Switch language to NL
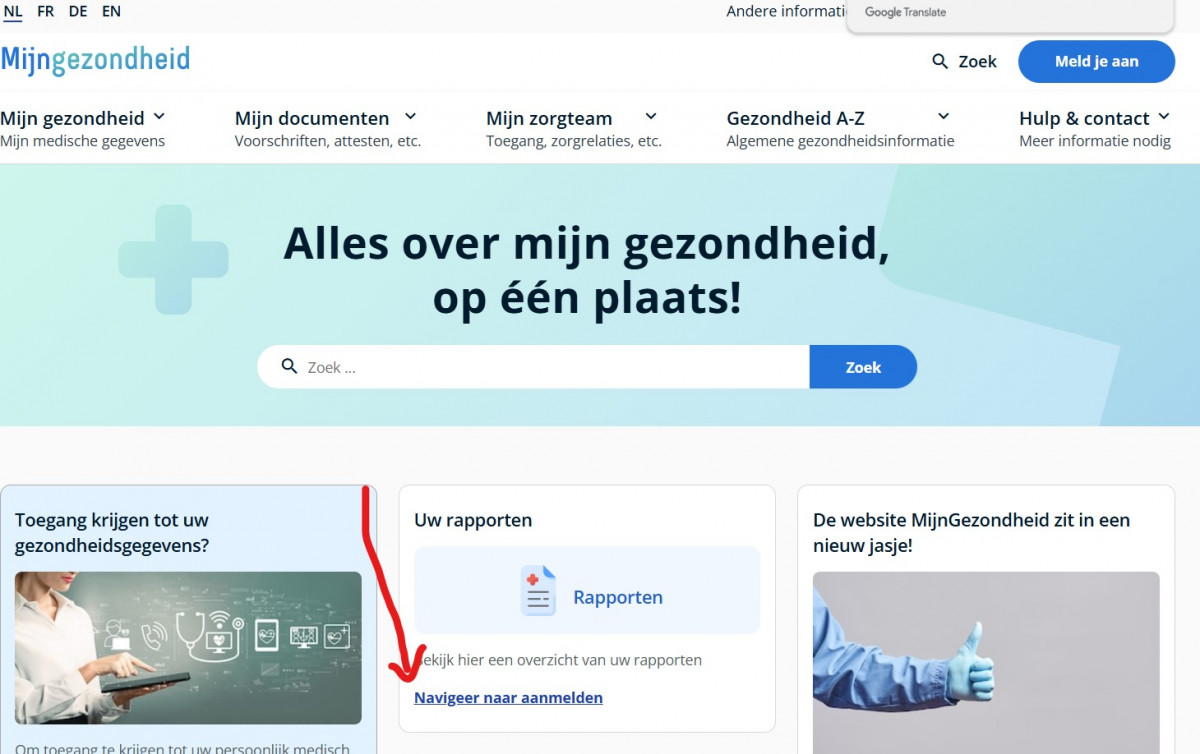The width and height of the screenshot is (1200, 754). 13,12
